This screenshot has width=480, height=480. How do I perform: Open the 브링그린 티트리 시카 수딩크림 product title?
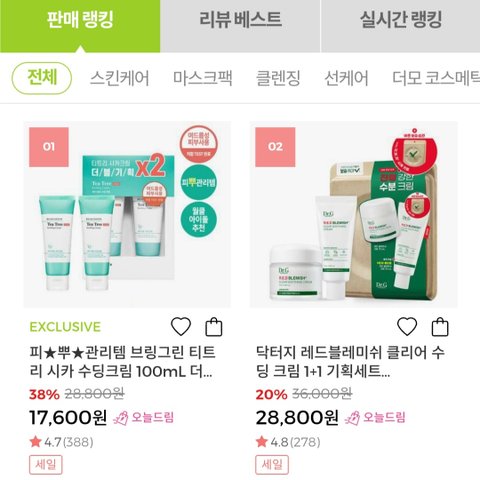point(122,362)
